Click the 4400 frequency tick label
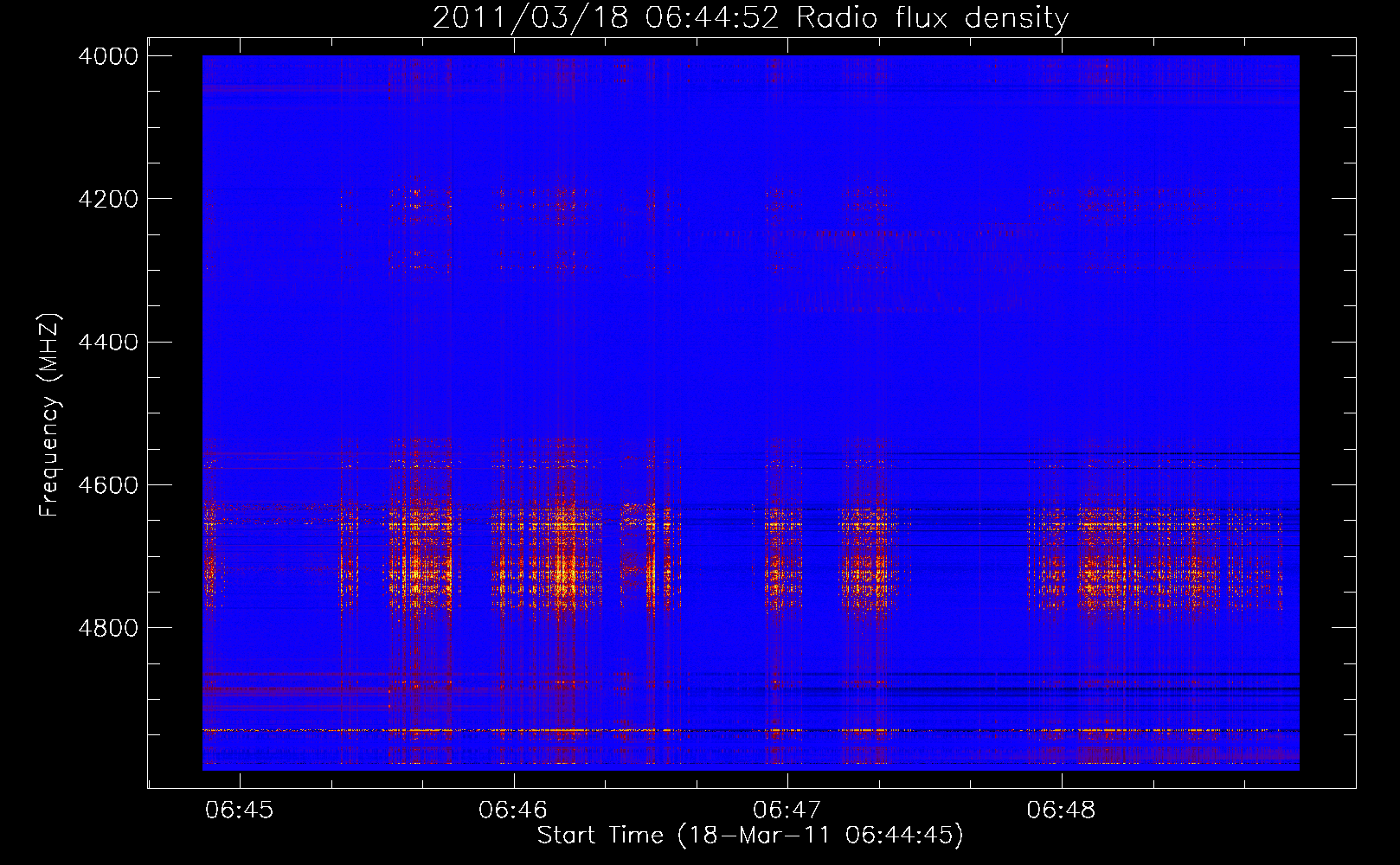Screen dimensions: 1400x865 108,343
